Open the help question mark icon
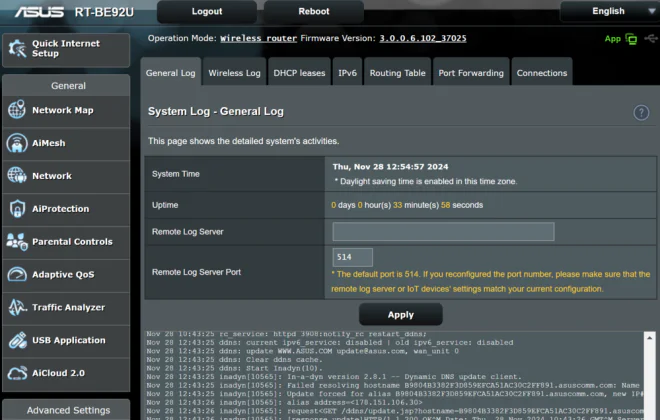Image resolution: width=660 pixels, height=420 pixels. (641, 112)
